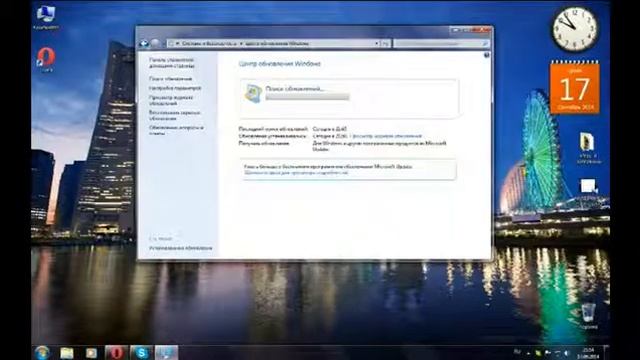The width and height of the screenshot is (640, 360).
Task: Click the orange calendar gadget showing 17
Action: click(575, 87)
